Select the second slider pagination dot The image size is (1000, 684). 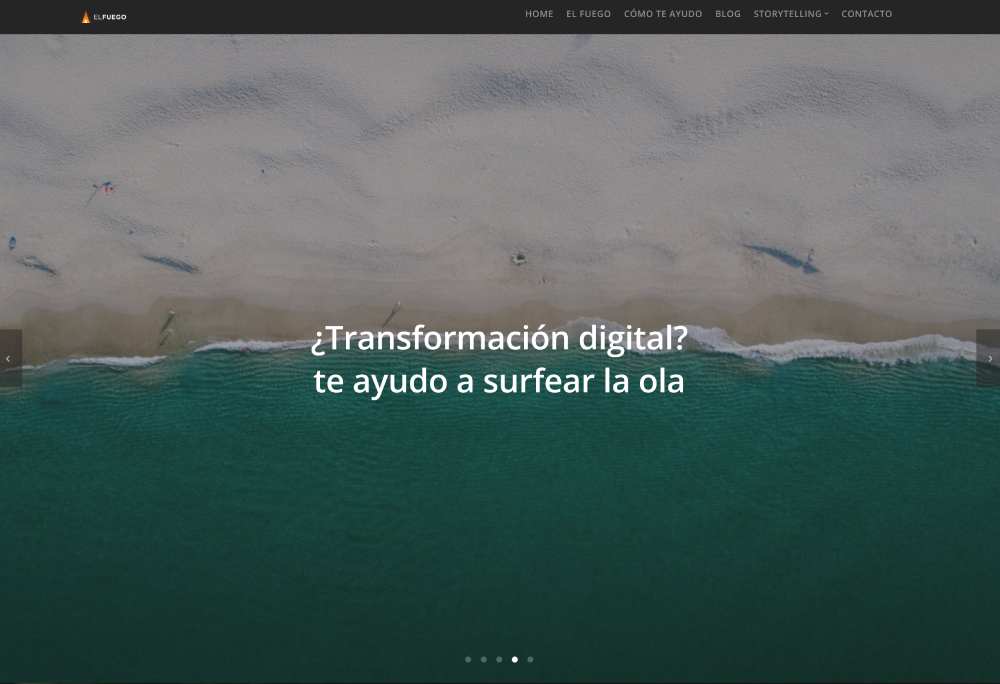click(x=483, y=659)
